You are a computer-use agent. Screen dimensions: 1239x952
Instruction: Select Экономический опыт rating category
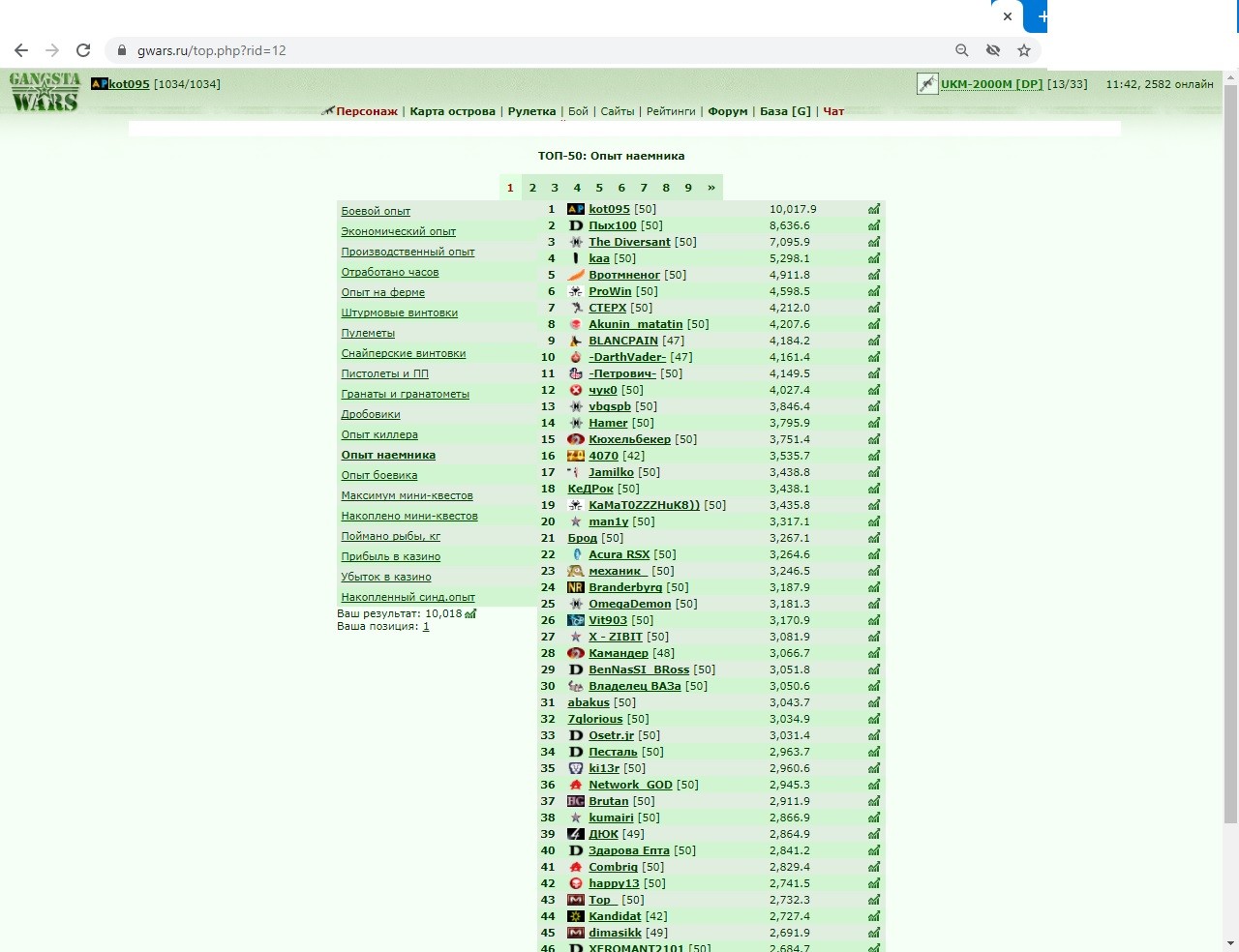398,231
